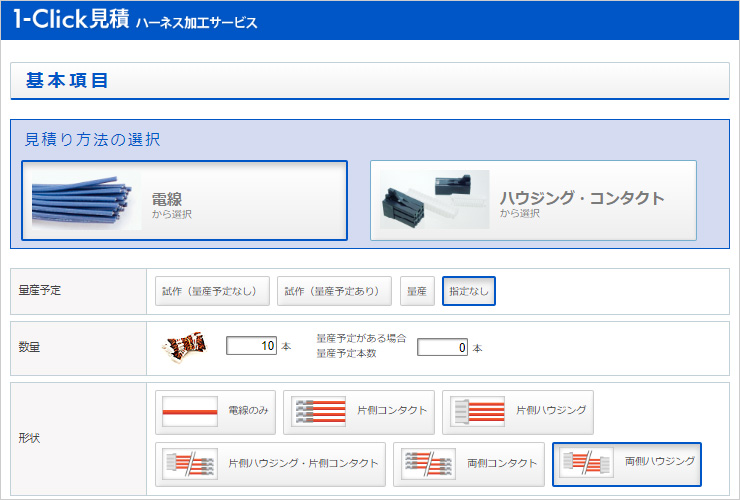Screen dimensions: 740x500
Task: Select 試作（量産予定あり） option
Action: [x=333, y=292]
